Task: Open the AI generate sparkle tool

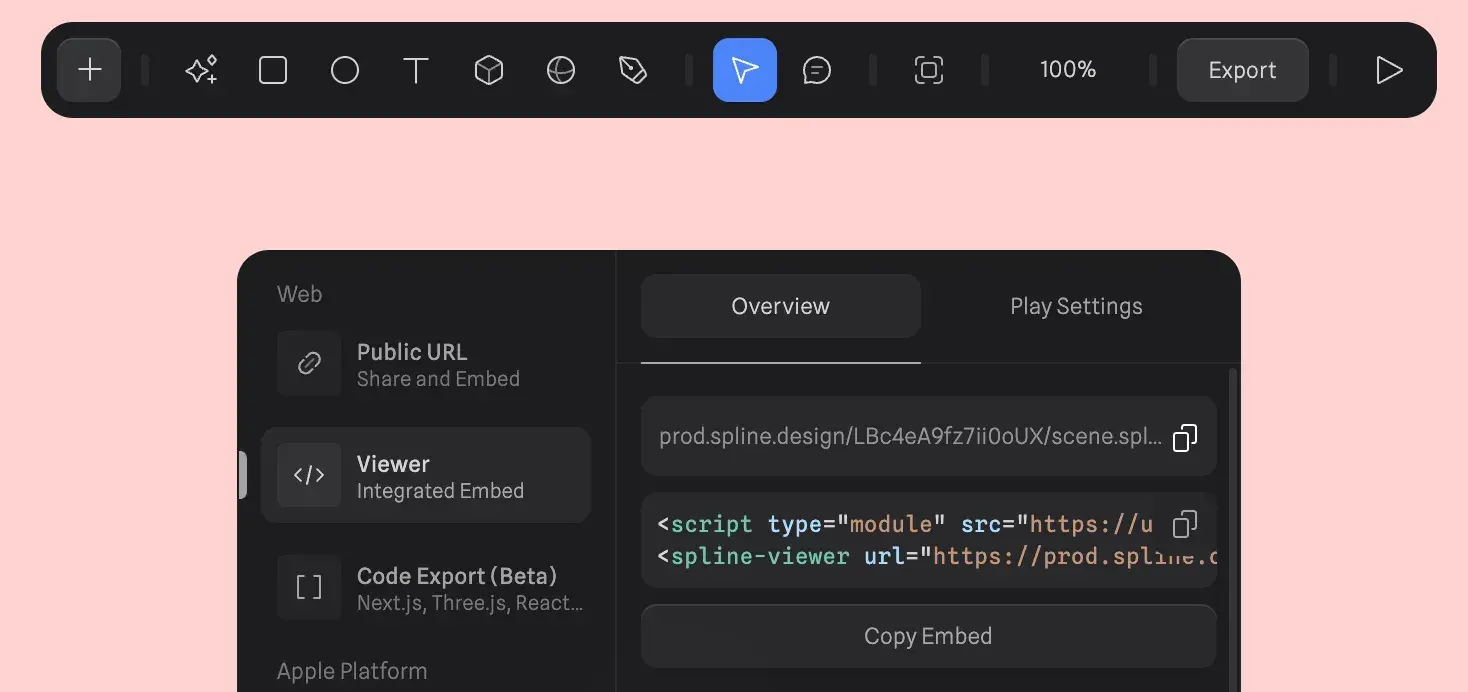Action: [x=201, y=70]
